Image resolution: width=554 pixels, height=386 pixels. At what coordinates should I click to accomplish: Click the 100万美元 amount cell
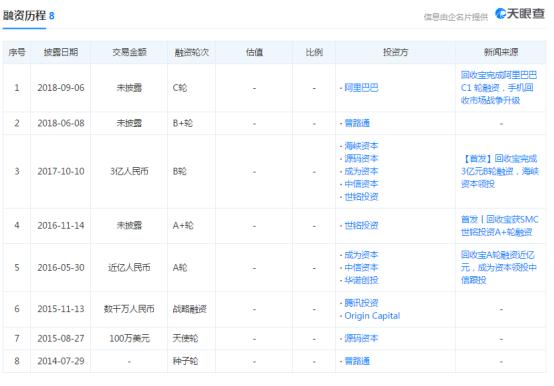pos(129,338)
